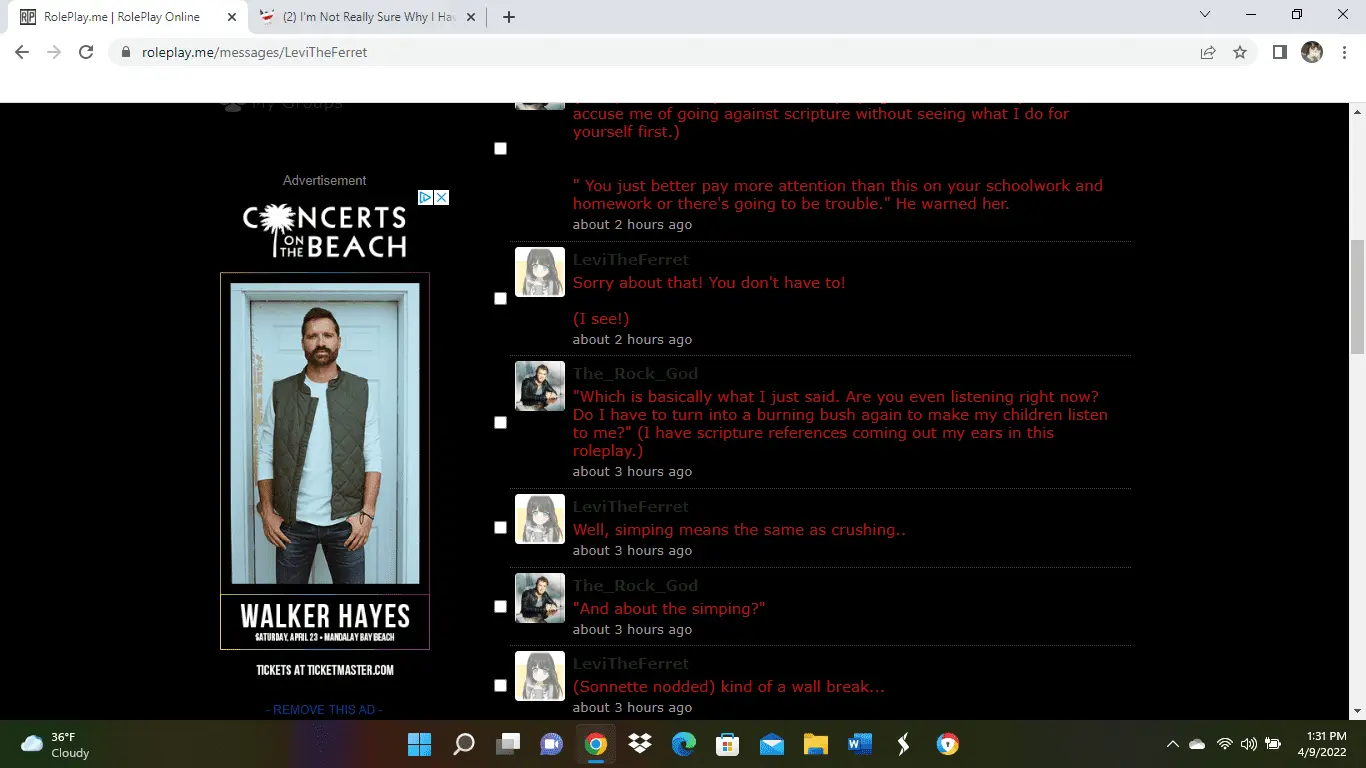Tick checkbox beside "Sorry about that!" message
This screenshot has width=1366, height=768.
pyautogui.click(x=501, y=299)
